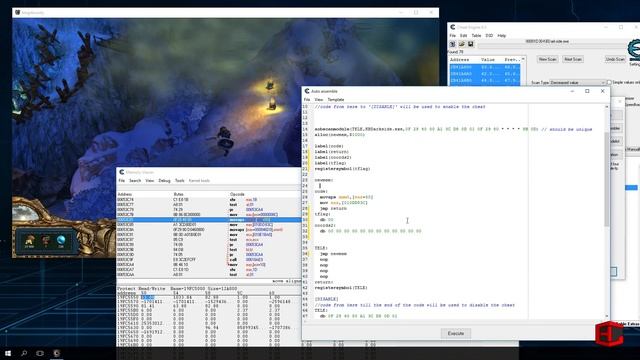
Task: Click the New Scan button
Action: click(547, 60)
